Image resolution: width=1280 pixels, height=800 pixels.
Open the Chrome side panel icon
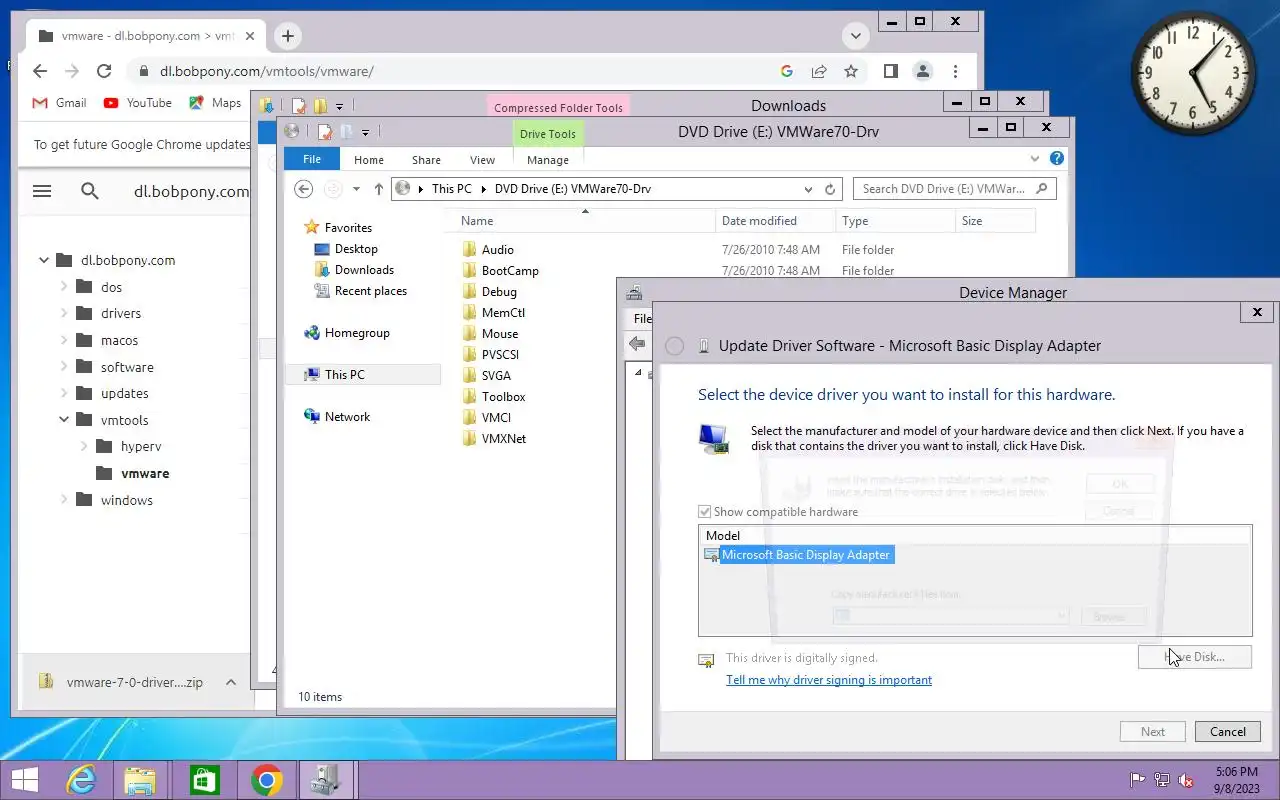pyautogui.click(x=890, y=71)
